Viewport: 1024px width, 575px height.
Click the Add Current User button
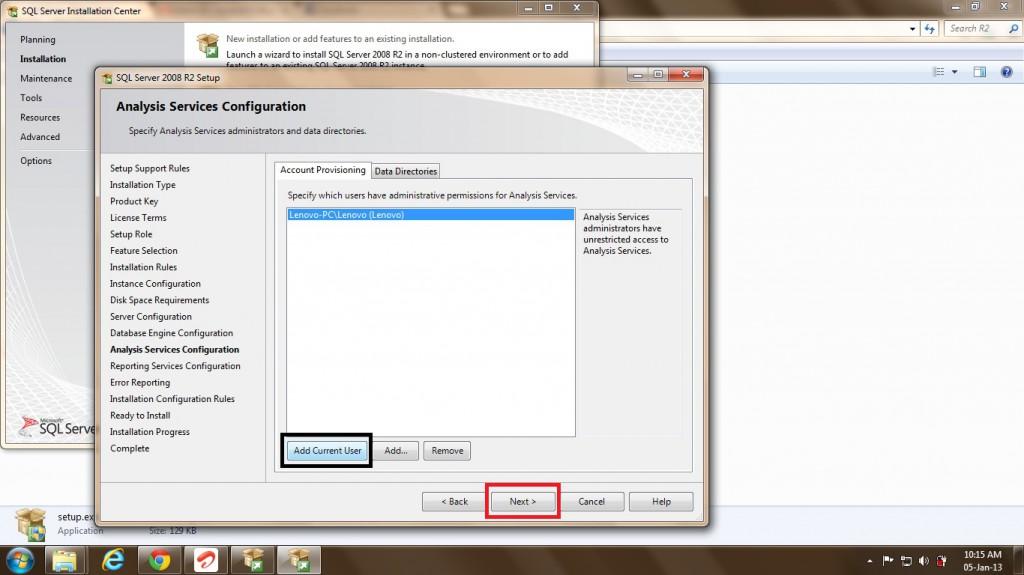327,450
